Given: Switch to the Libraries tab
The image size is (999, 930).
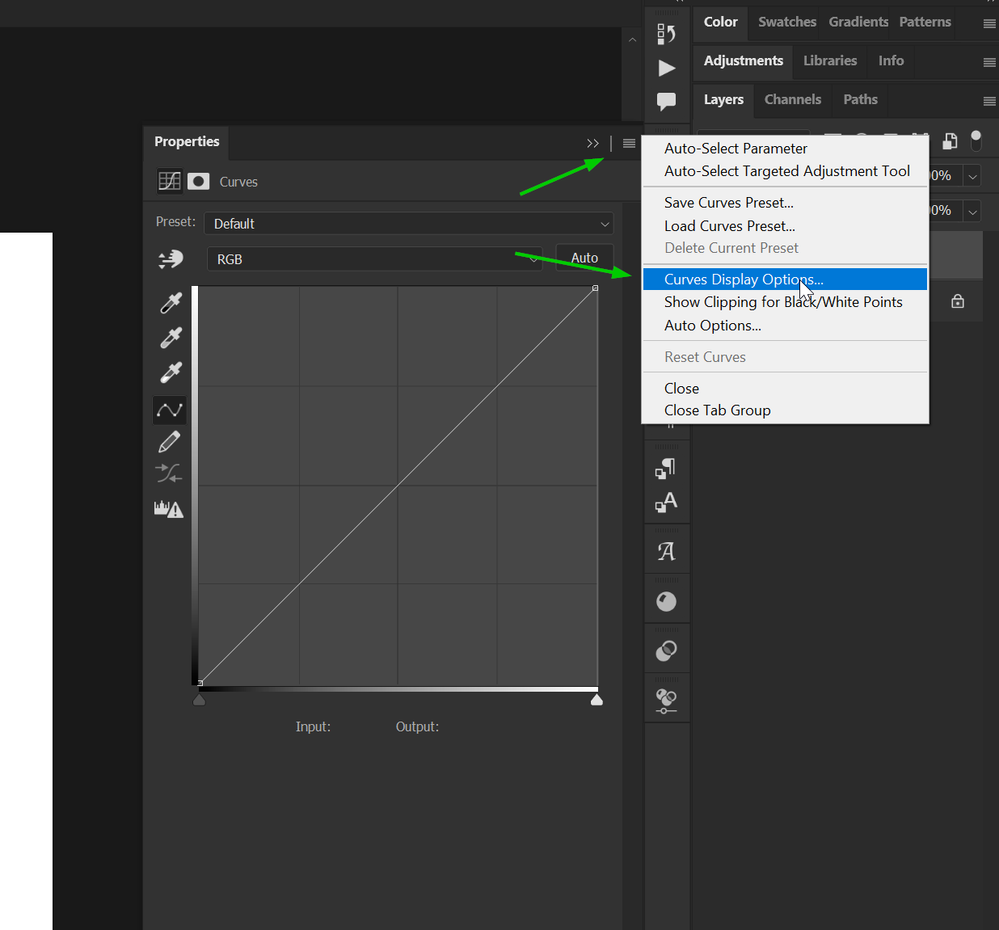Looking at the screenshot, I should (x=830, y=61).
